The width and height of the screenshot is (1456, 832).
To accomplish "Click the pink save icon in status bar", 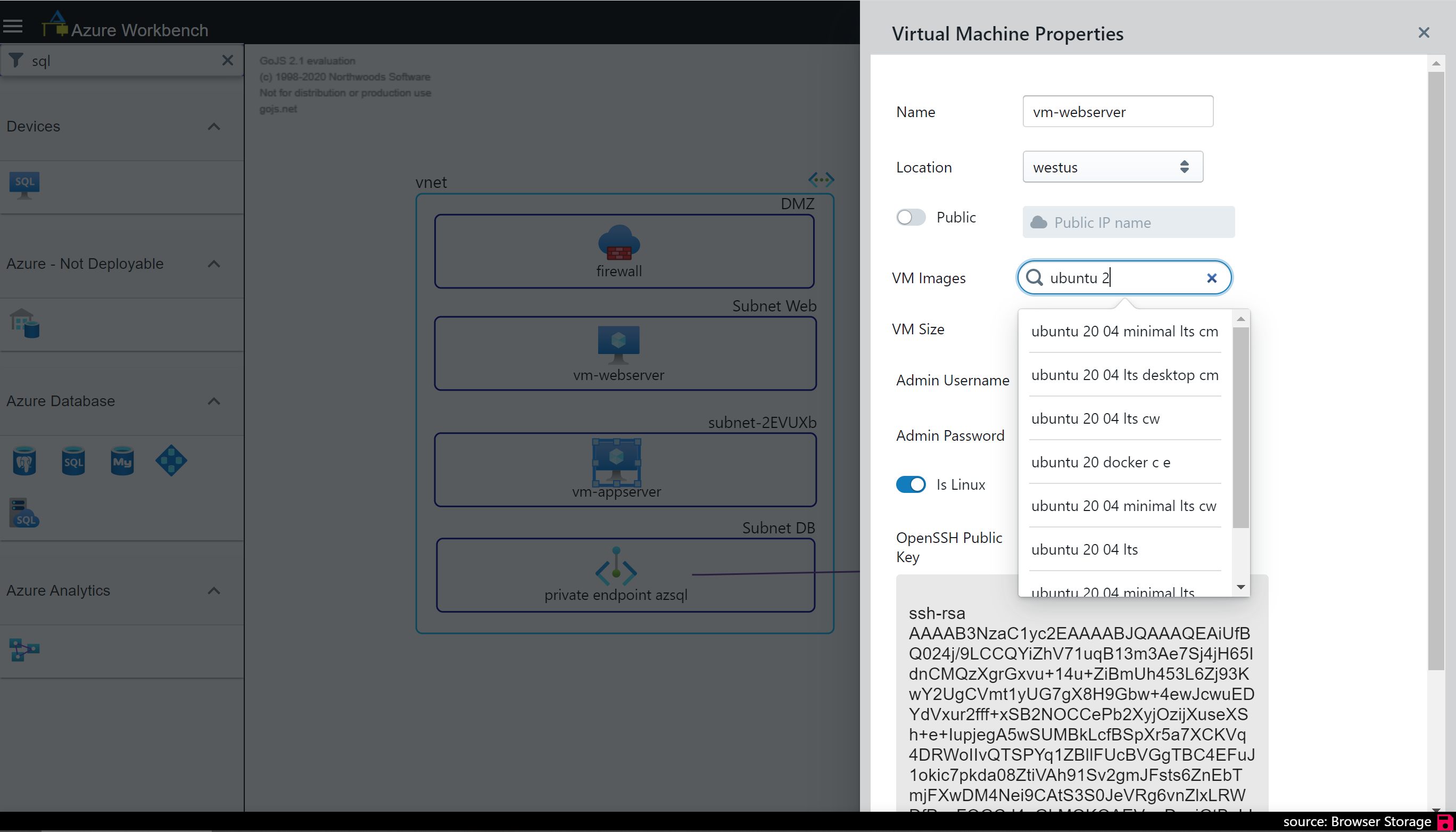I will click(x=1445, y=822).
